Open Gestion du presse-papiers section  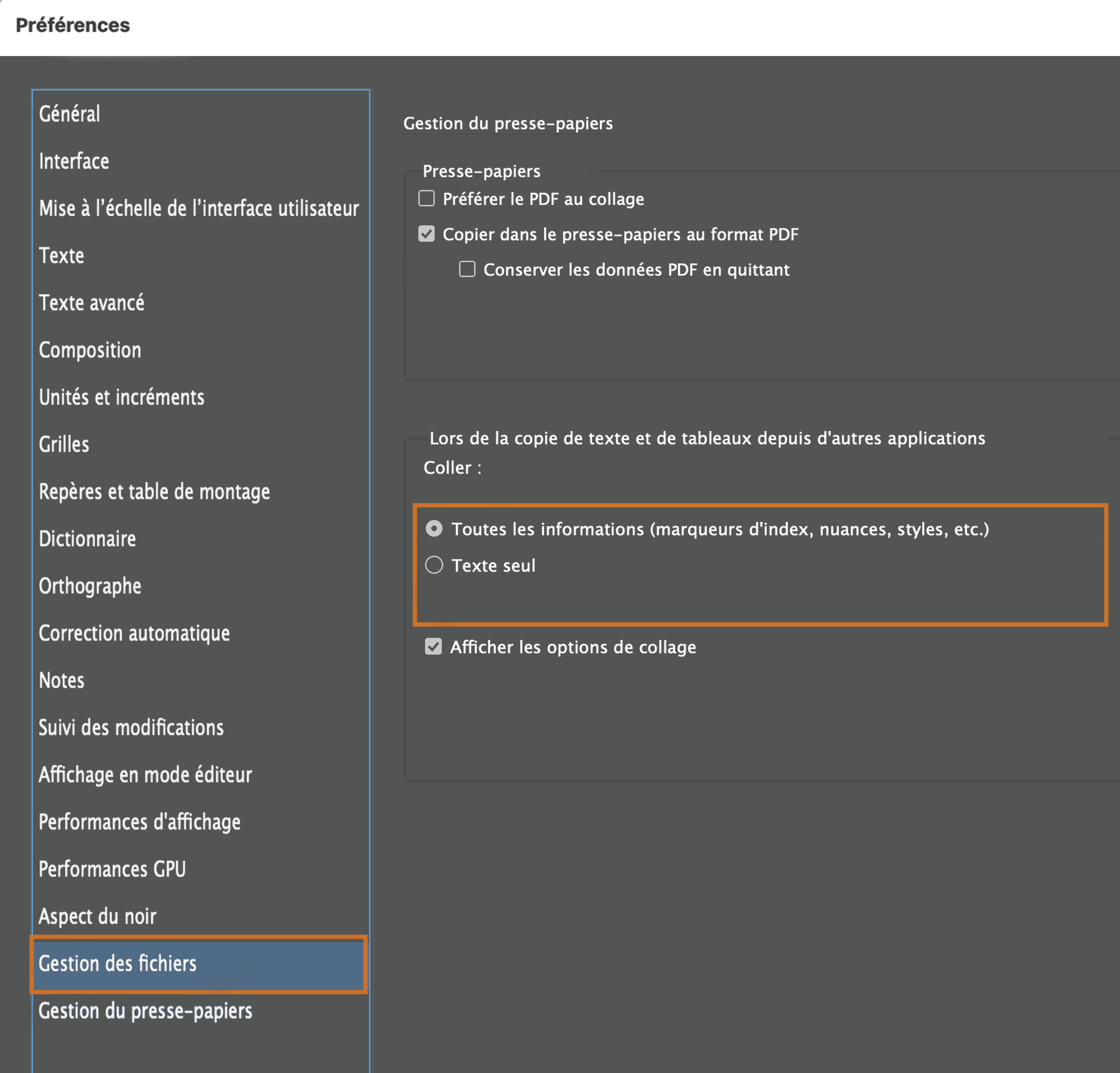146,1011
